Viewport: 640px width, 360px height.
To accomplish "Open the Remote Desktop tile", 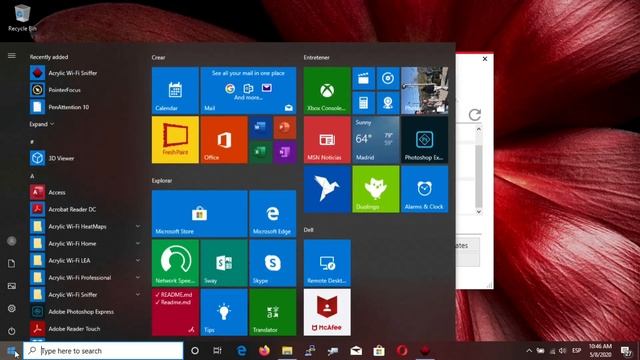I will [x=327, y=263].
